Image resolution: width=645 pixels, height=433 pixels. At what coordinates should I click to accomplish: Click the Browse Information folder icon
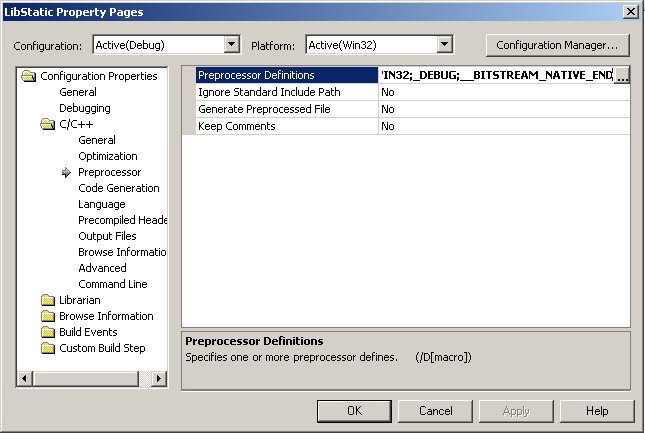pos(48,316)
